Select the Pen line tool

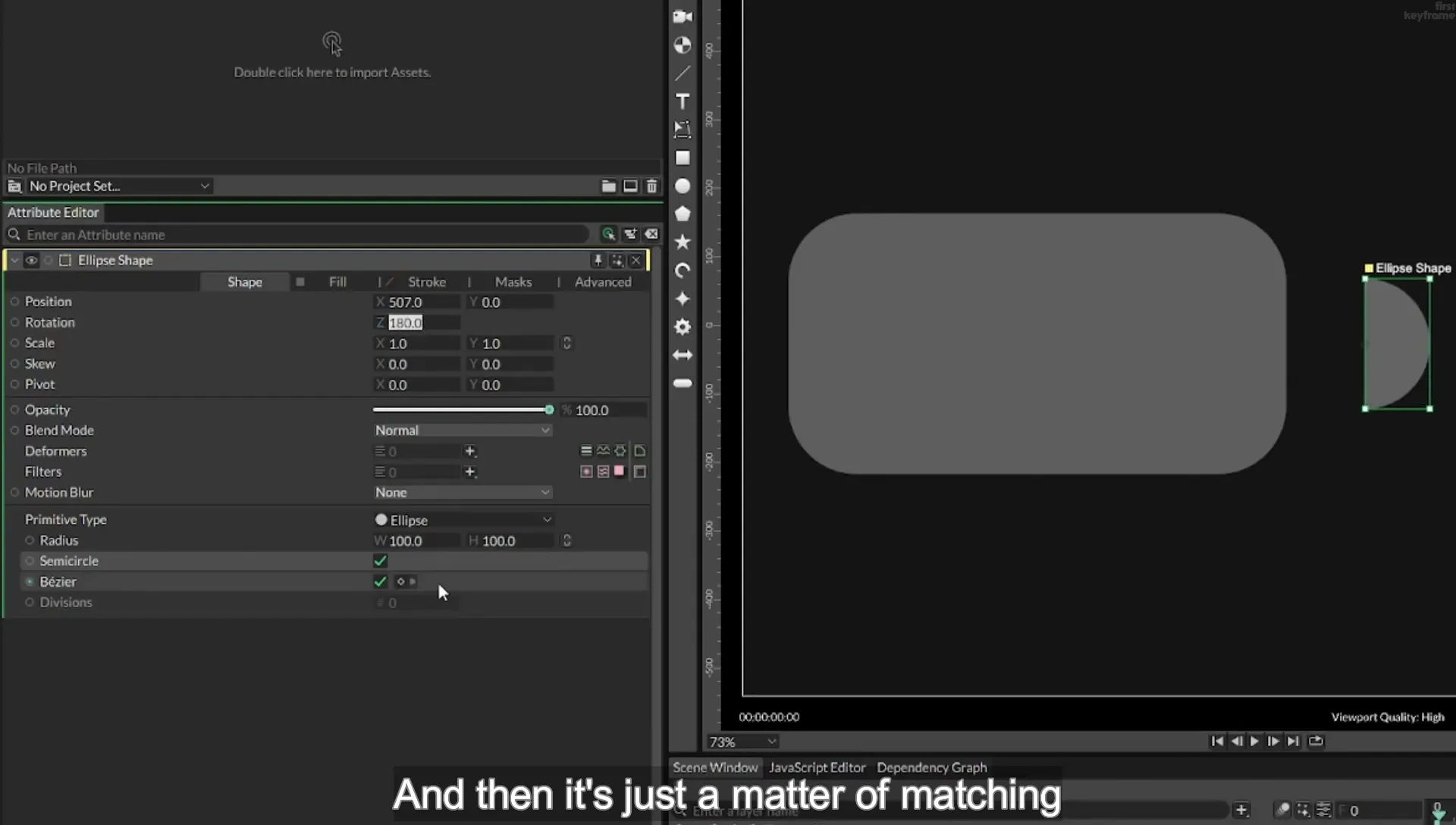tap(682, 74)
